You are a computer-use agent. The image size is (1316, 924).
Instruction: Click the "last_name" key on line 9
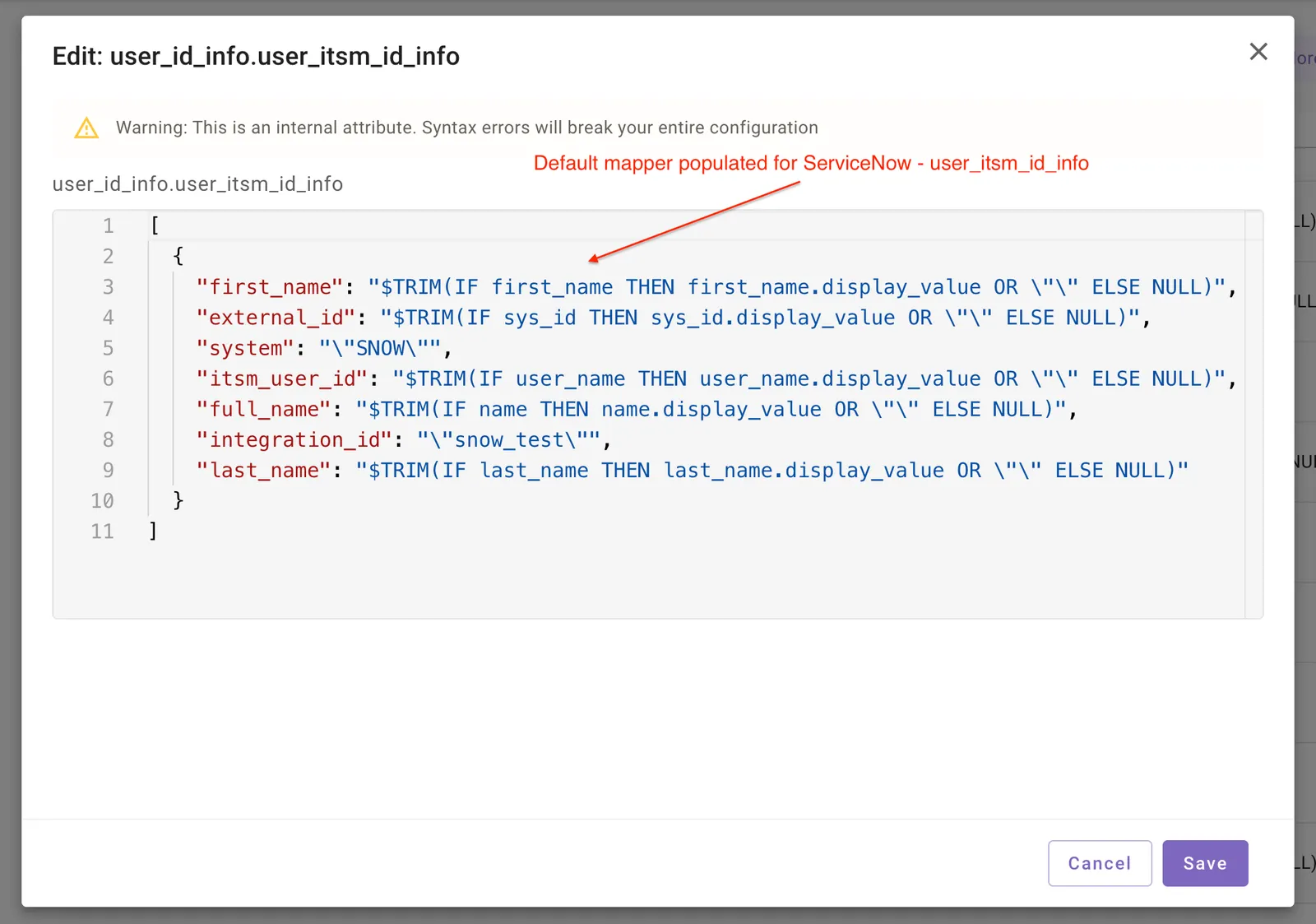pyautogui.click(x=263, y=470)
